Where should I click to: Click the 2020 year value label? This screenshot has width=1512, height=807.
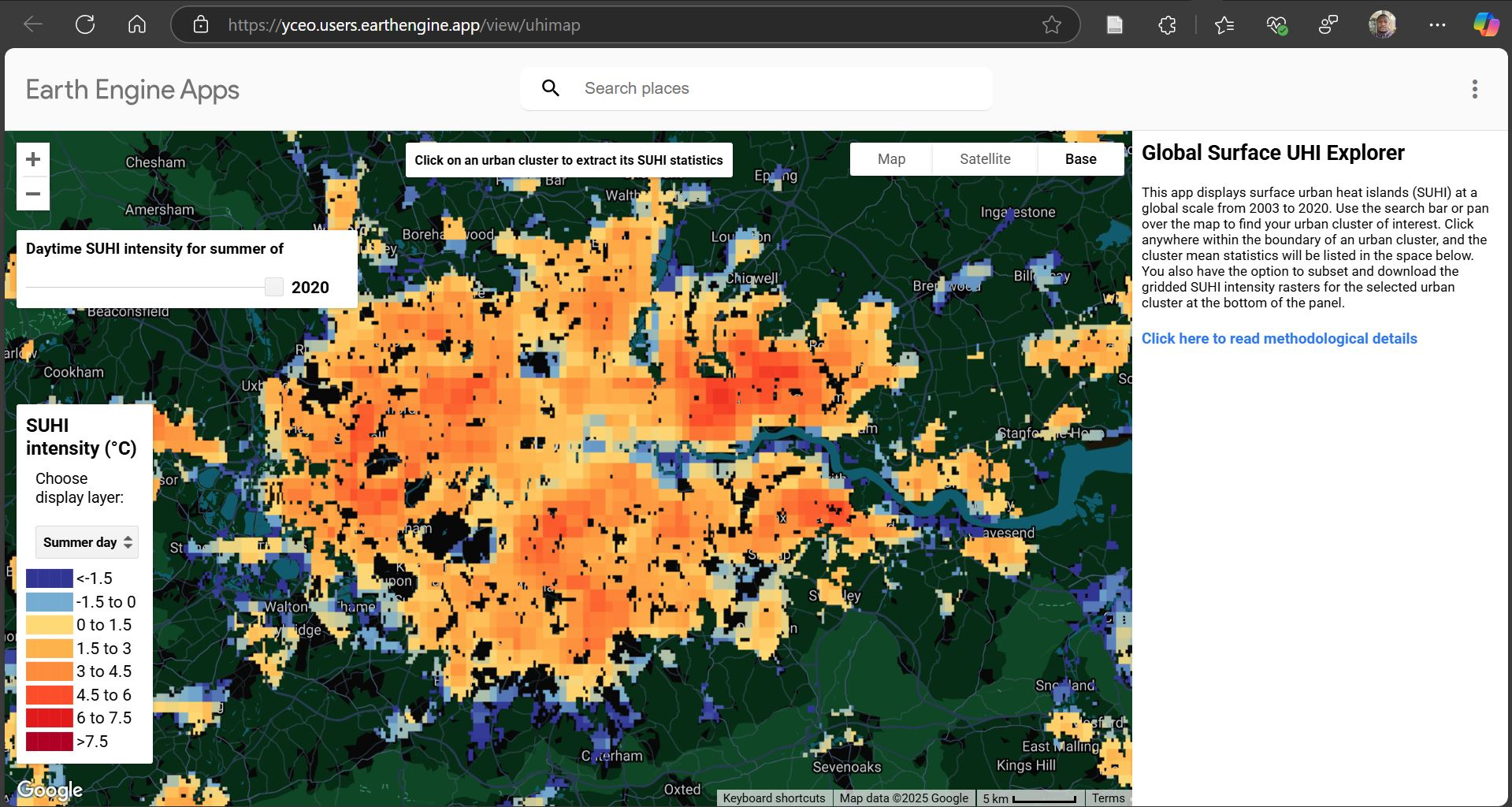[x=310, y=288]
